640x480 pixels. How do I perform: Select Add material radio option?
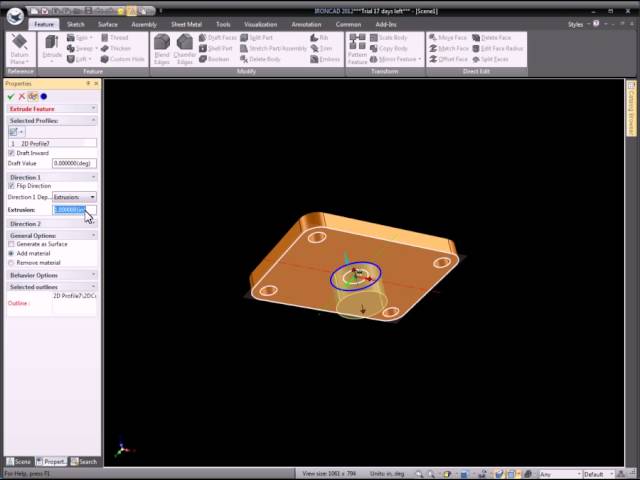11,253
